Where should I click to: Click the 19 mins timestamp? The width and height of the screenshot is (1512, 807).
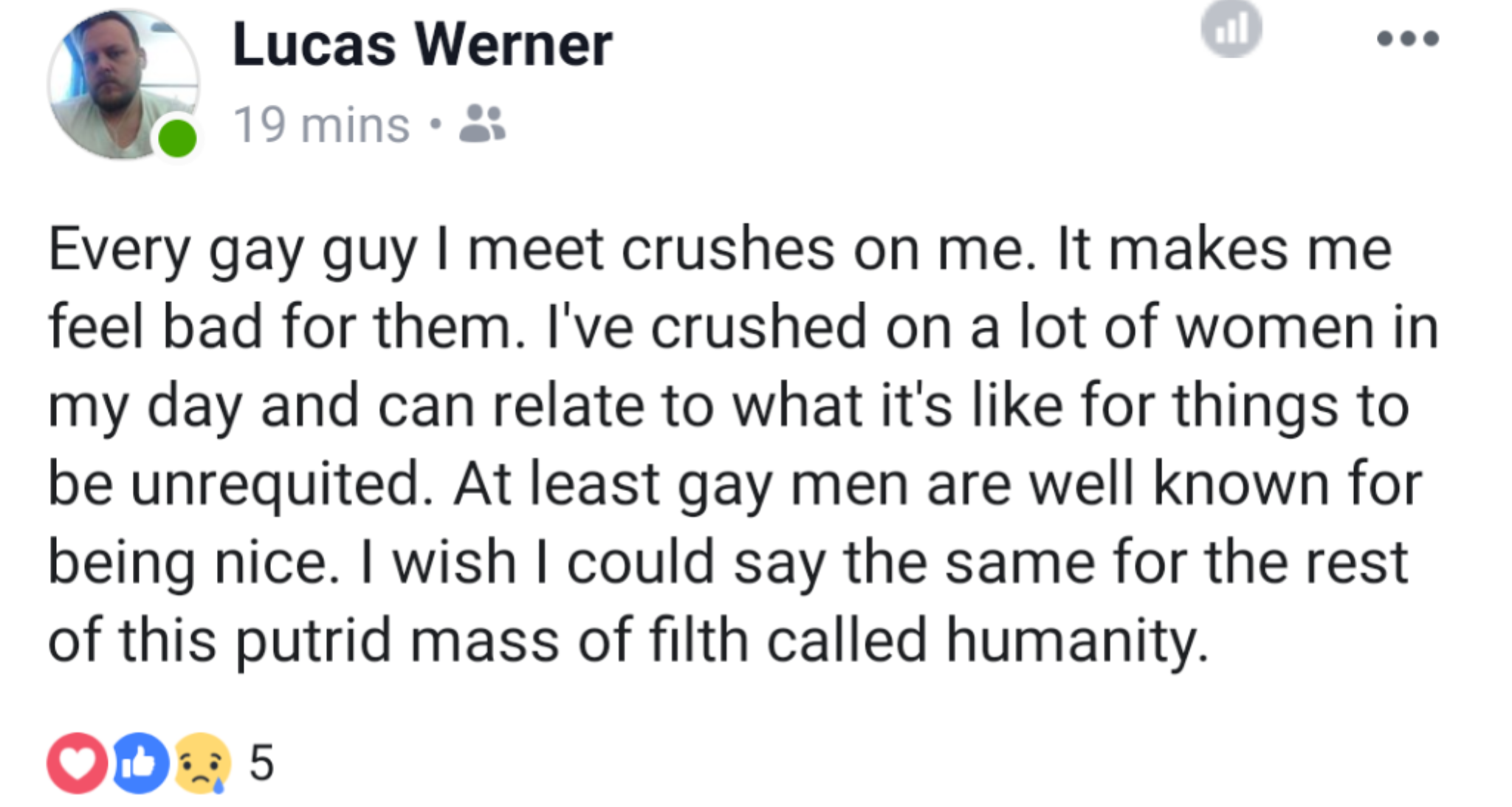tap(321, 124)
